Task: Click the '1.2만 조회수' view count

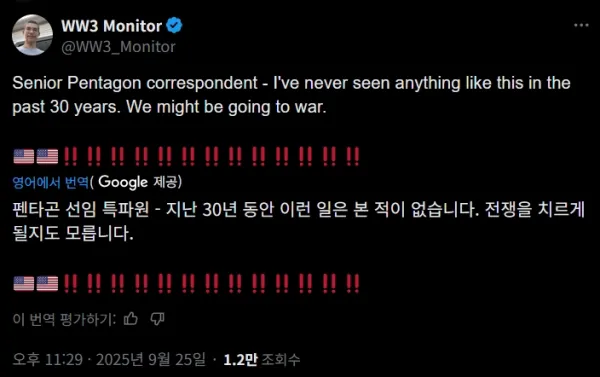Action: click(x=262, y=359)
